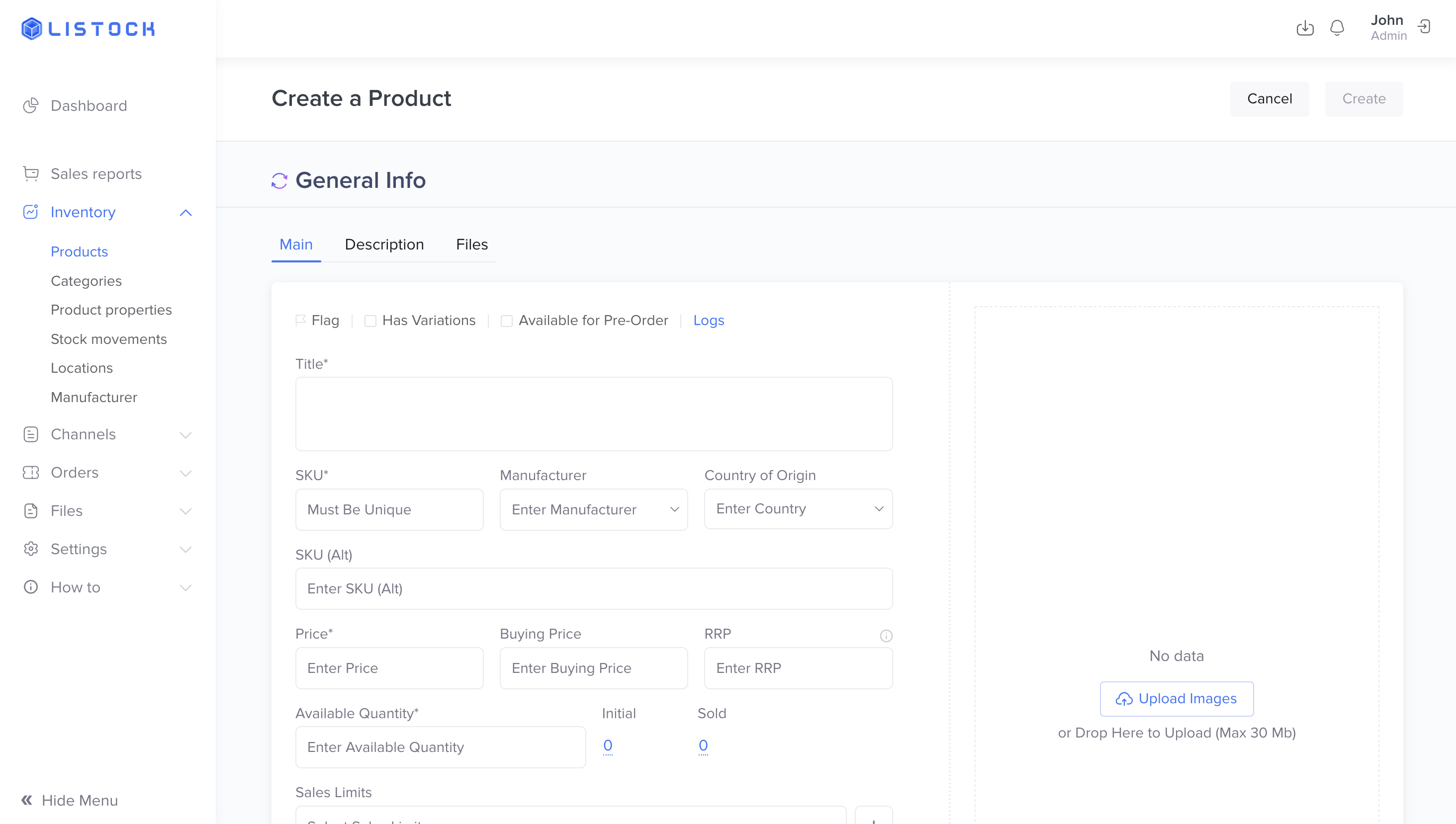
Task: Switch to the Description tab
Action: coord(384,245)
